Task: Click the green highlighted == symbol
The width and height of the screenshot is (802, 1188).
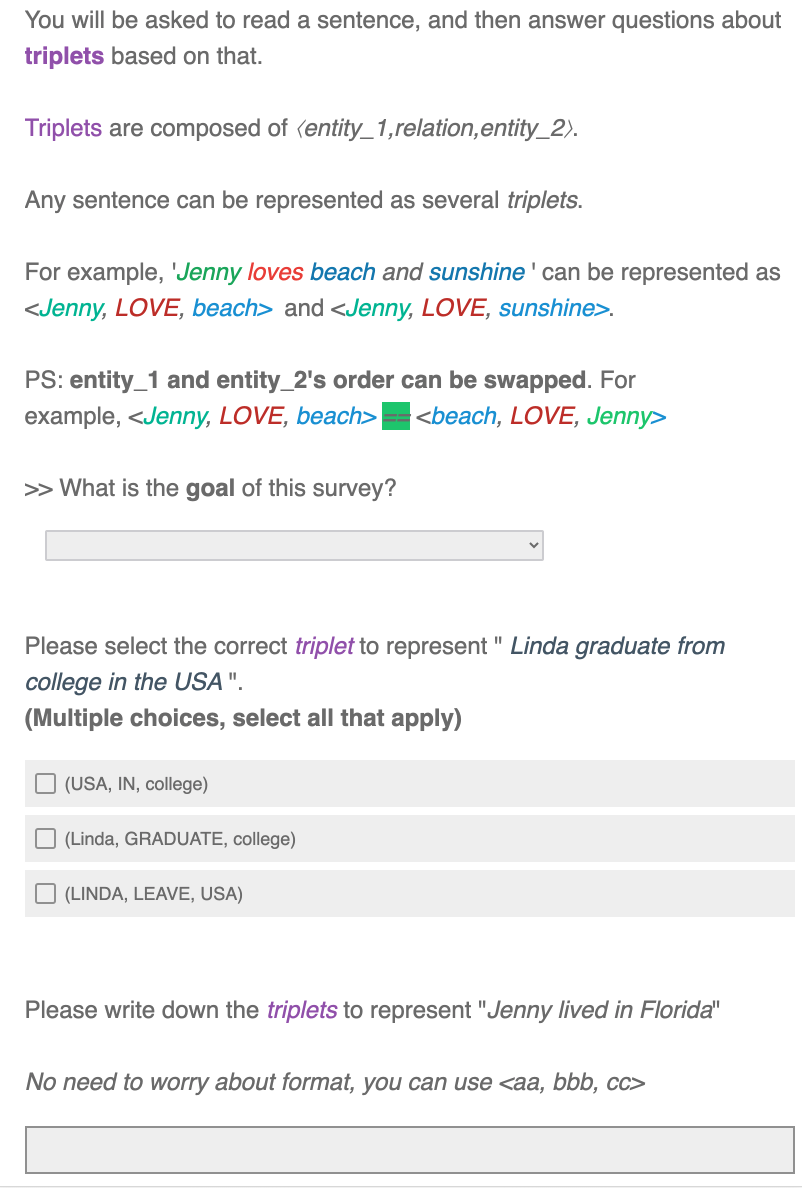Action: [395, 416]
